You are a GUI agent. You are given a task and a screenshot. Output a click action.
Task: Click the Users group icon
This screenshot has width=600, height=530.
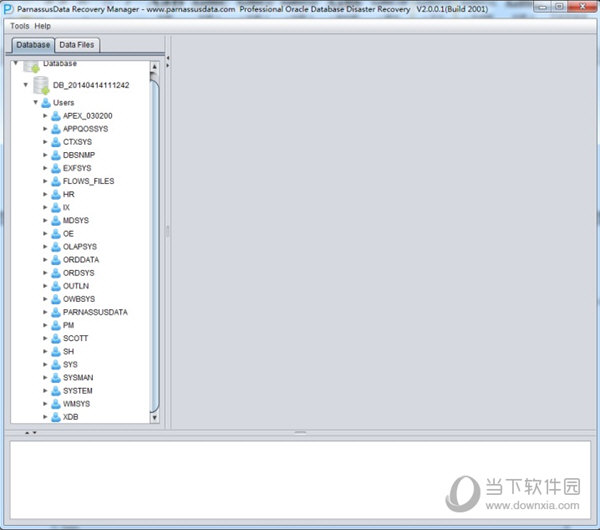click(x=46, y=103)
